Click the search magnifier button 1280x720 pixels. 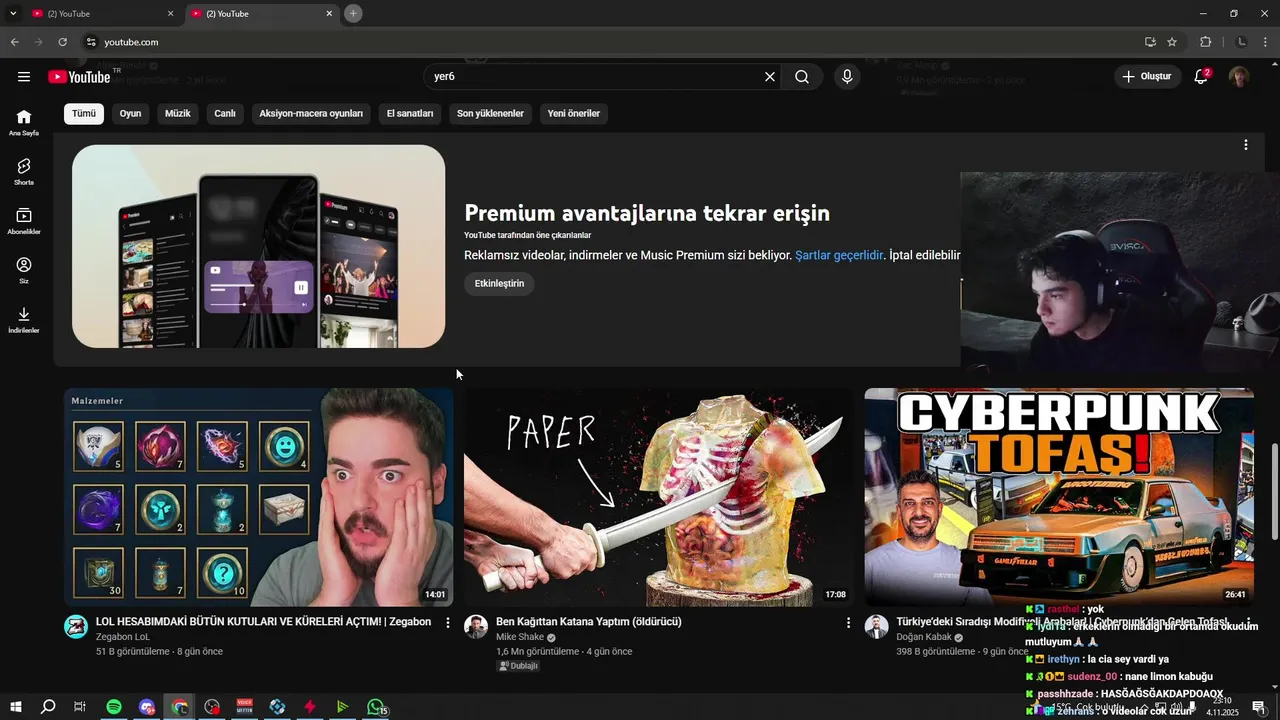(x=802, y=77)
